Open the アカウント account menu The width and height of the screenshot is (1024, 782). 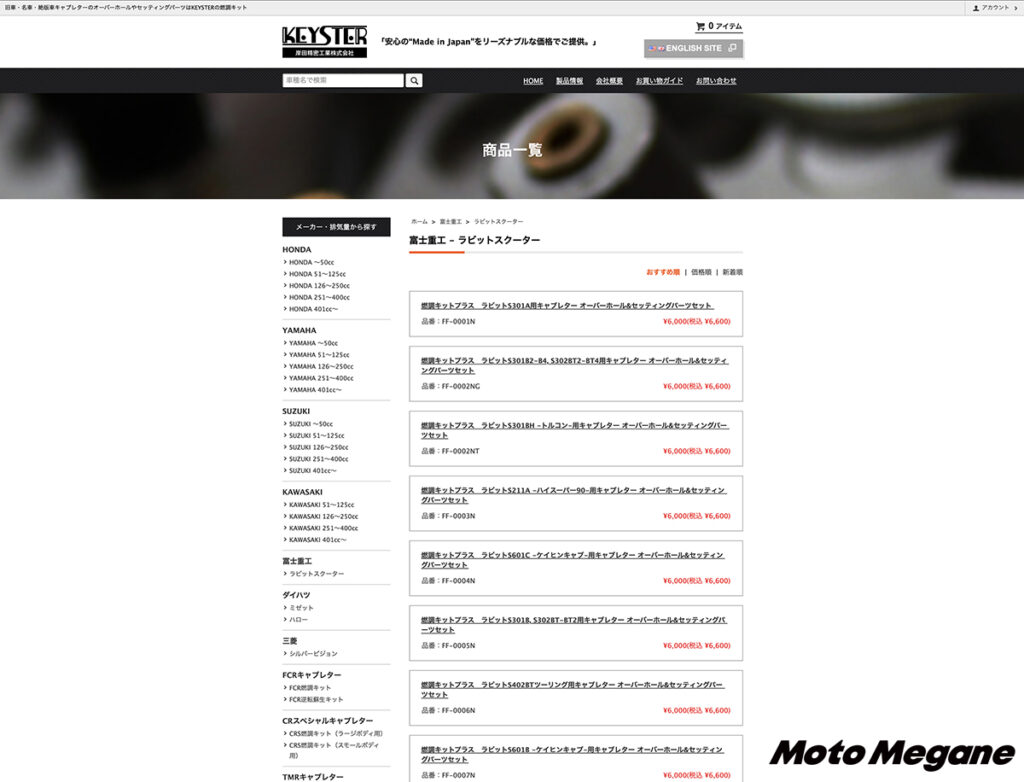pyautogui.click(x=994, y=7)
